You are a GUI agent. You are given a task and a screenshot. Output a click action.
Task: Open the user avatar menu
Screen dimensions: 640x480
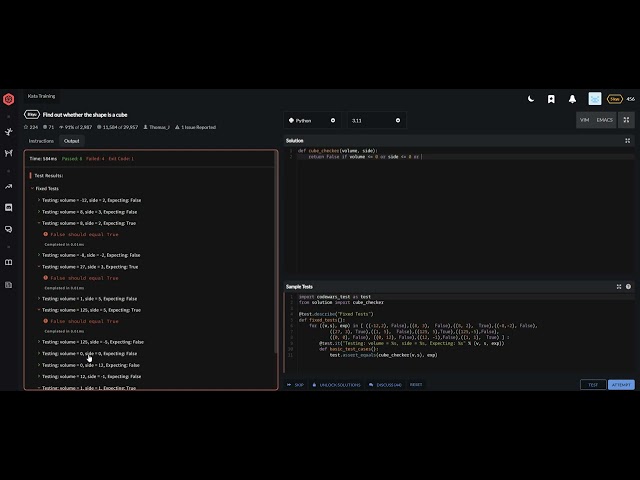click(595, 99)
